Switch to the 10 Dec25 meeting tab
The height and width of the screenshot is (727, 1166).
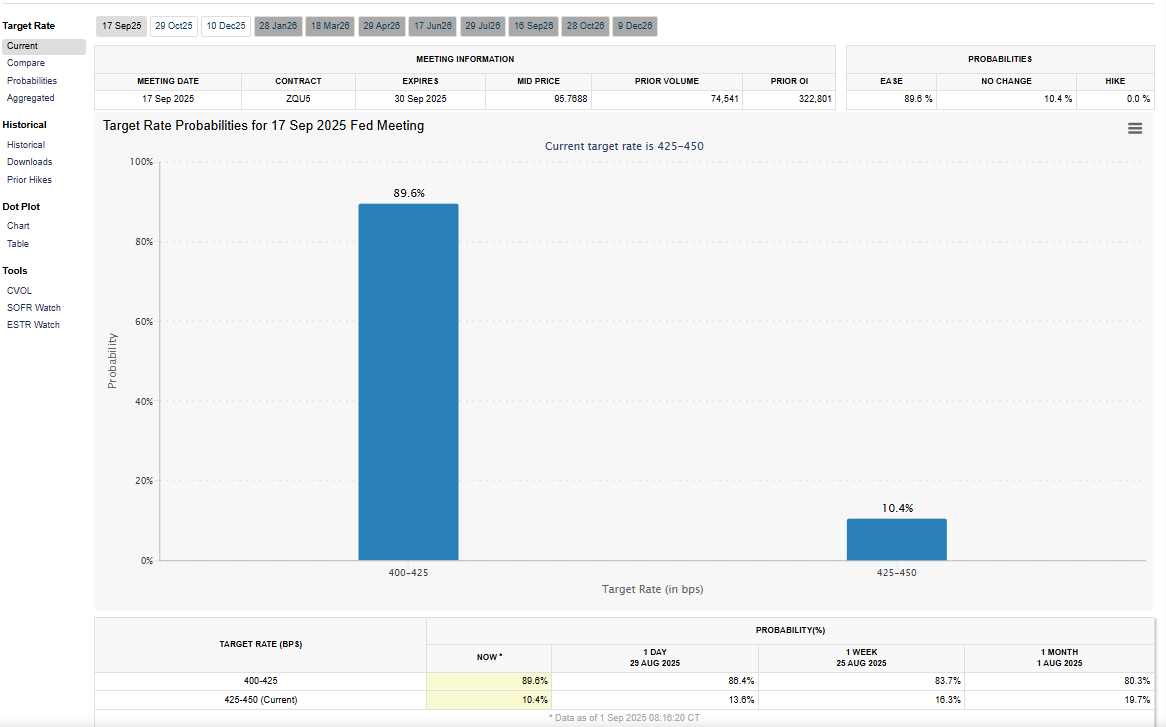226,26
